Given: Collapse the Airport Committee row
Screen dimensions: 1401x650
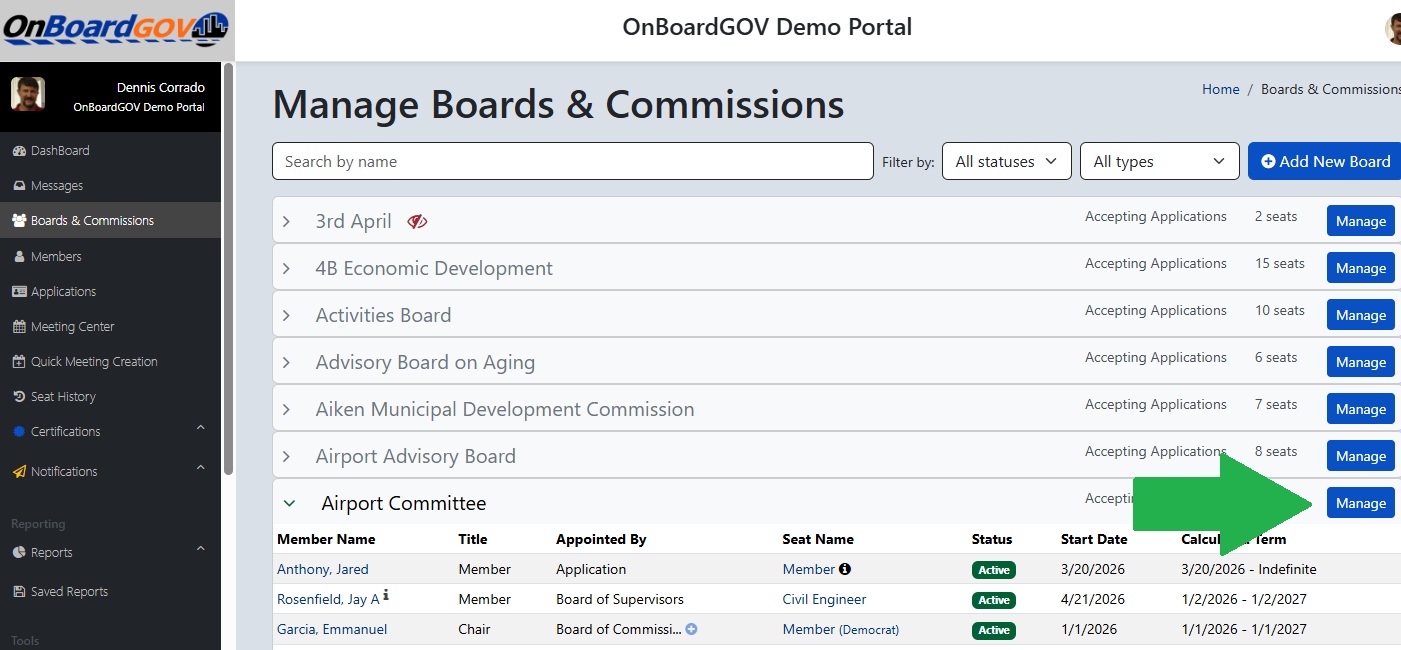Looking at the screenshot, I should coord(289,504).
